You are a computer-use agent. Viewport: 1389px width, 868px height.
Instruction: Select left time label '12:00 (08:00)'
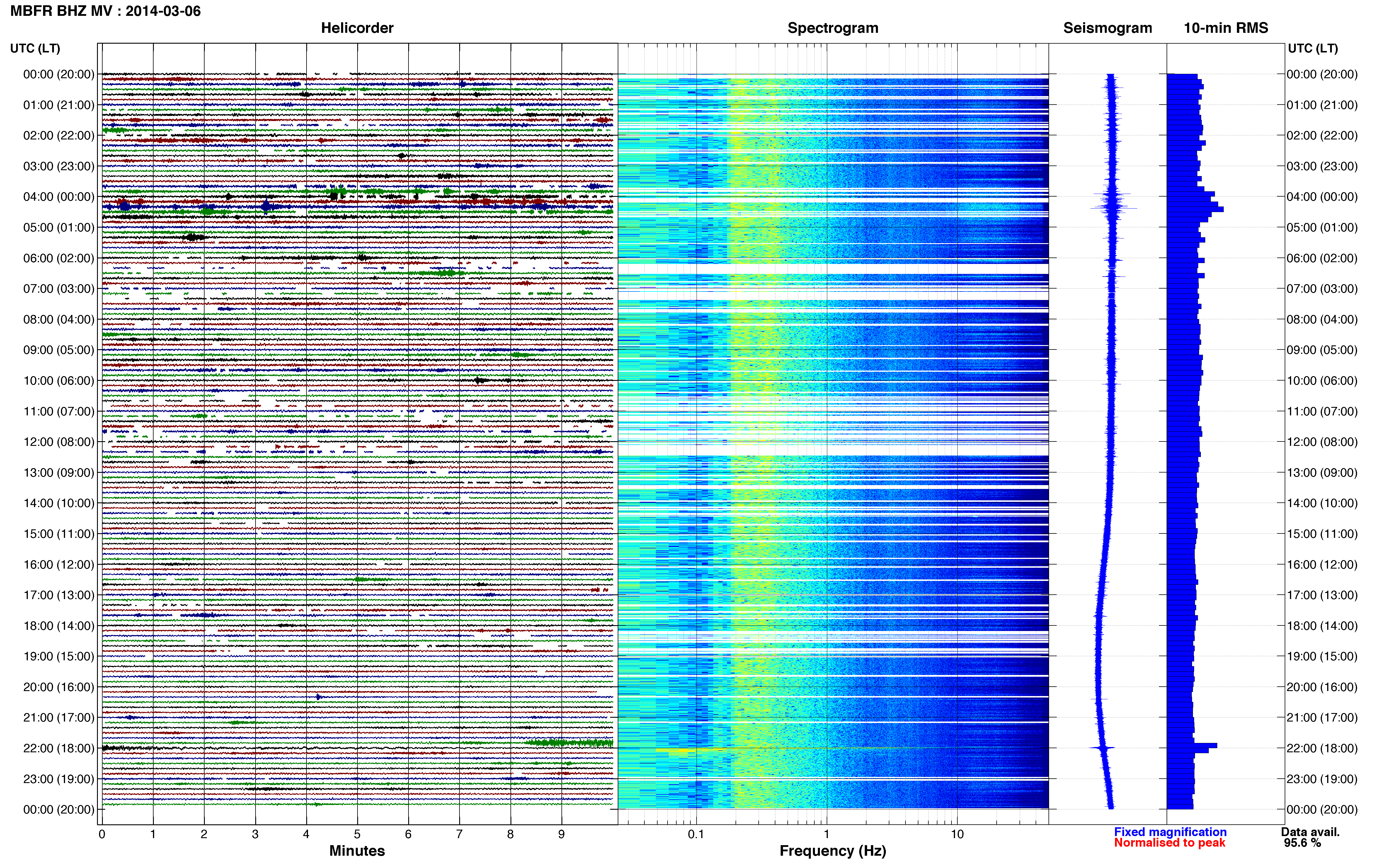59,442
